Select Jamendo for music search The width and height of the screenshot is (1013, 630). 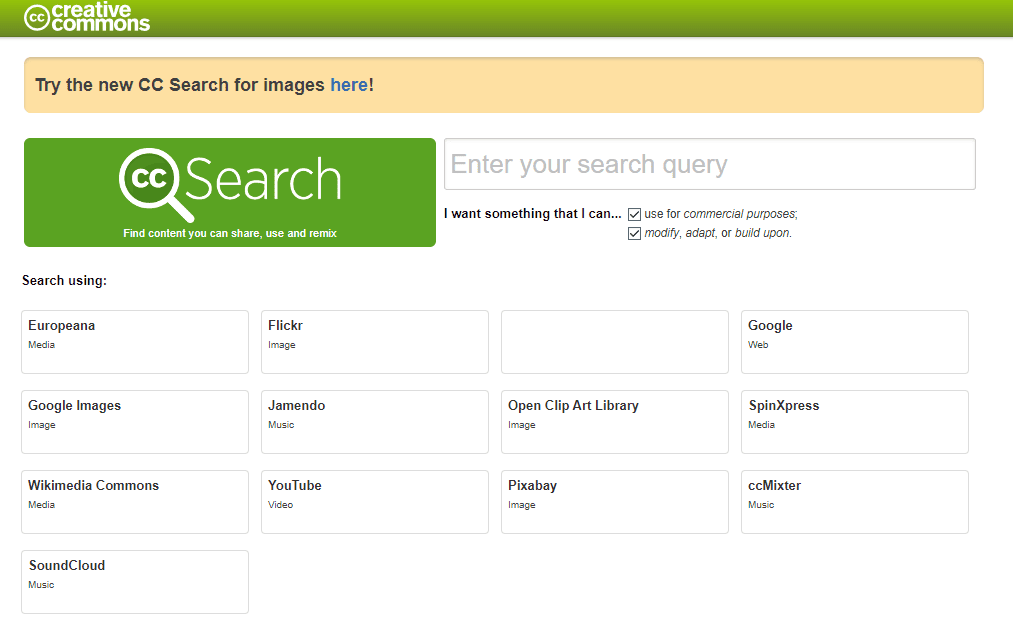tap(374, 421)
